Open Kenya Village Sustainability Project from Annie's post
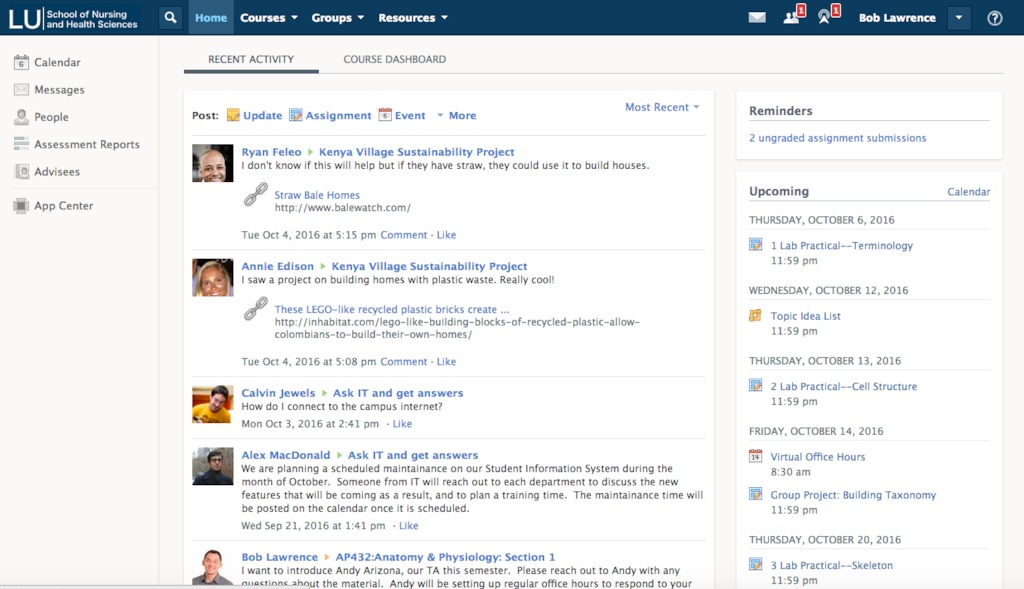The image size is (1024, 589). [429, 266]
